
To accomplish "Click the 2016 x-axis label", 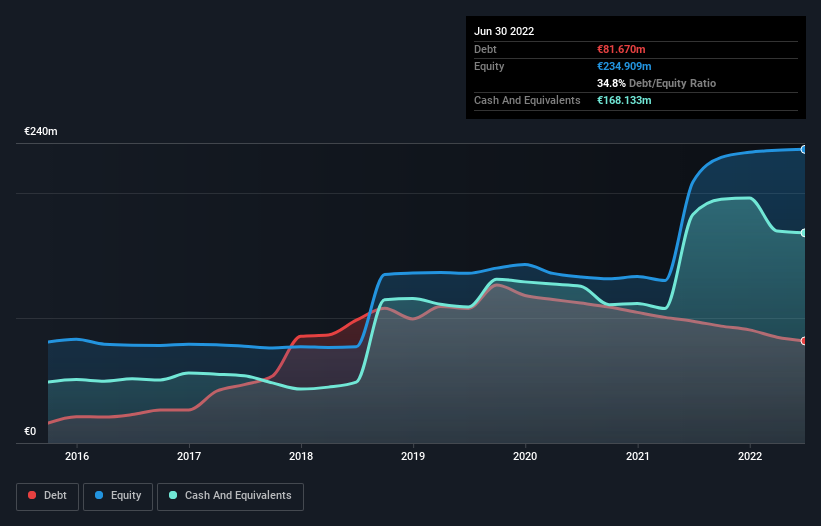I will click(x=77, y=456).
